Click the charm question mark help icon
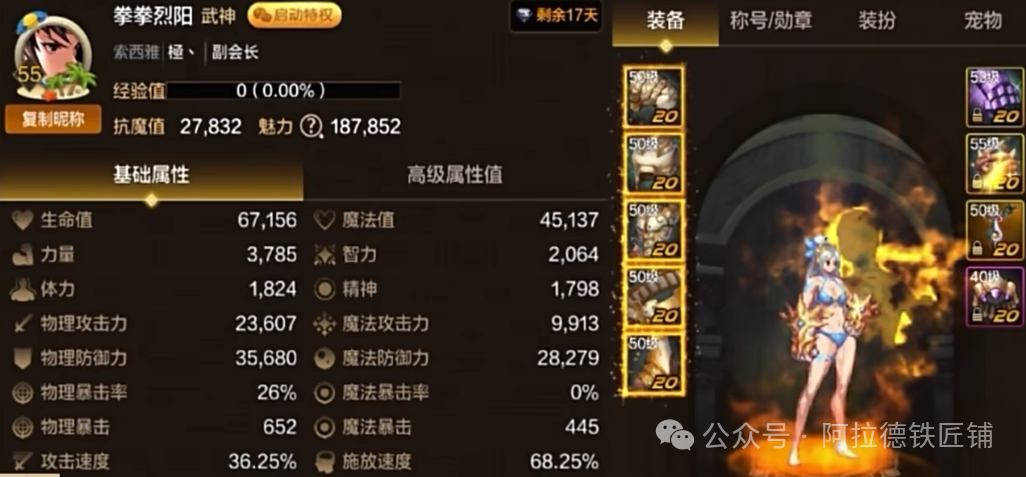 (311, 126)
